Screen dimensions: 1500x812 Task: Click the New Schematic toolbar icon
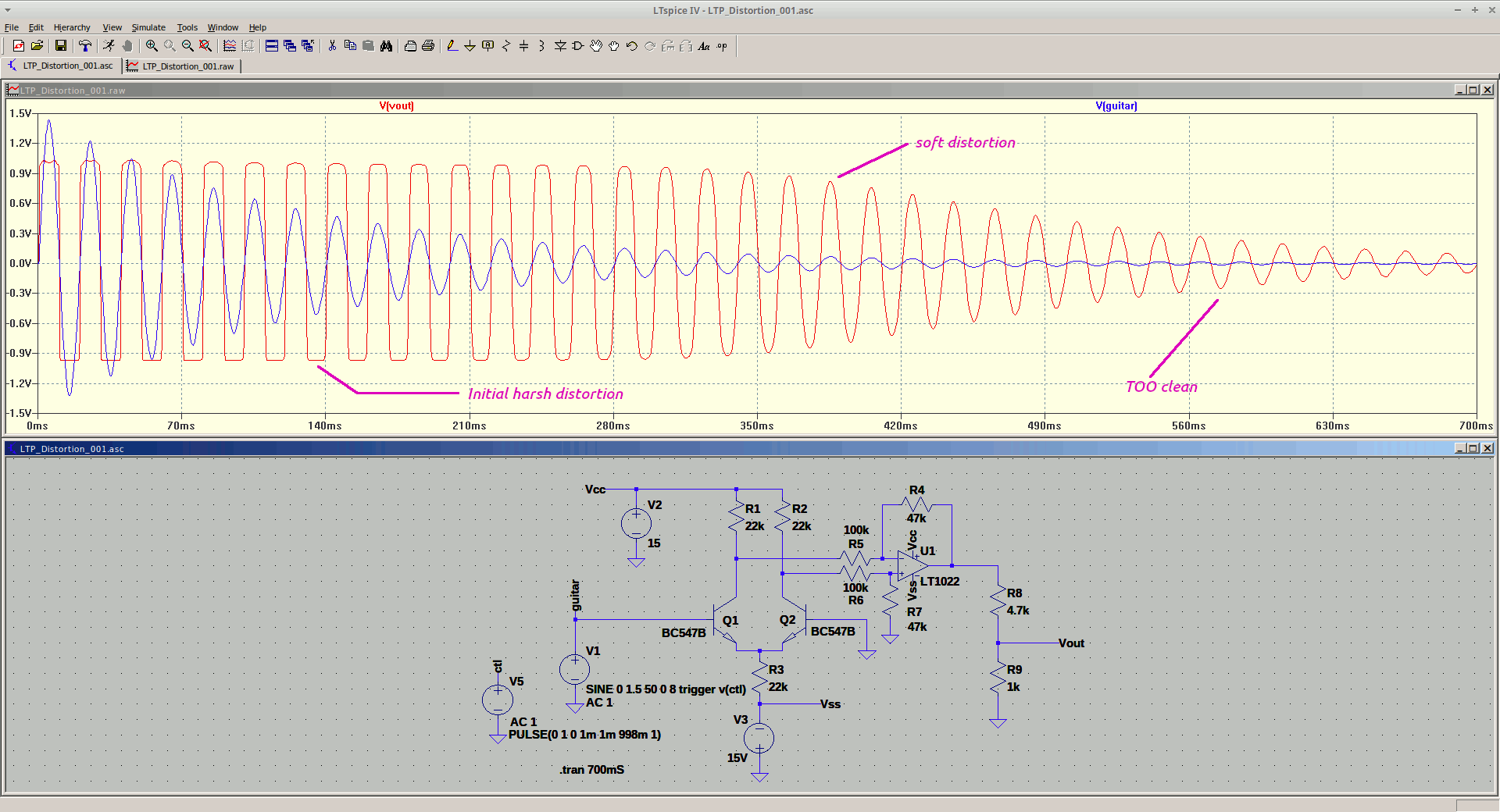coord(19,46)
